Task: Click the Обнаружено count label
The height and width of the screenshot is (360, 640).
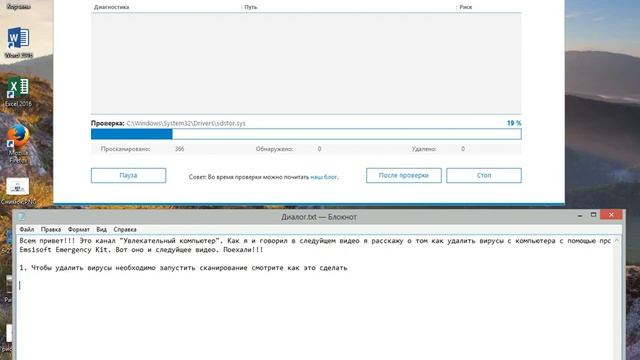Action: [274, 149]
